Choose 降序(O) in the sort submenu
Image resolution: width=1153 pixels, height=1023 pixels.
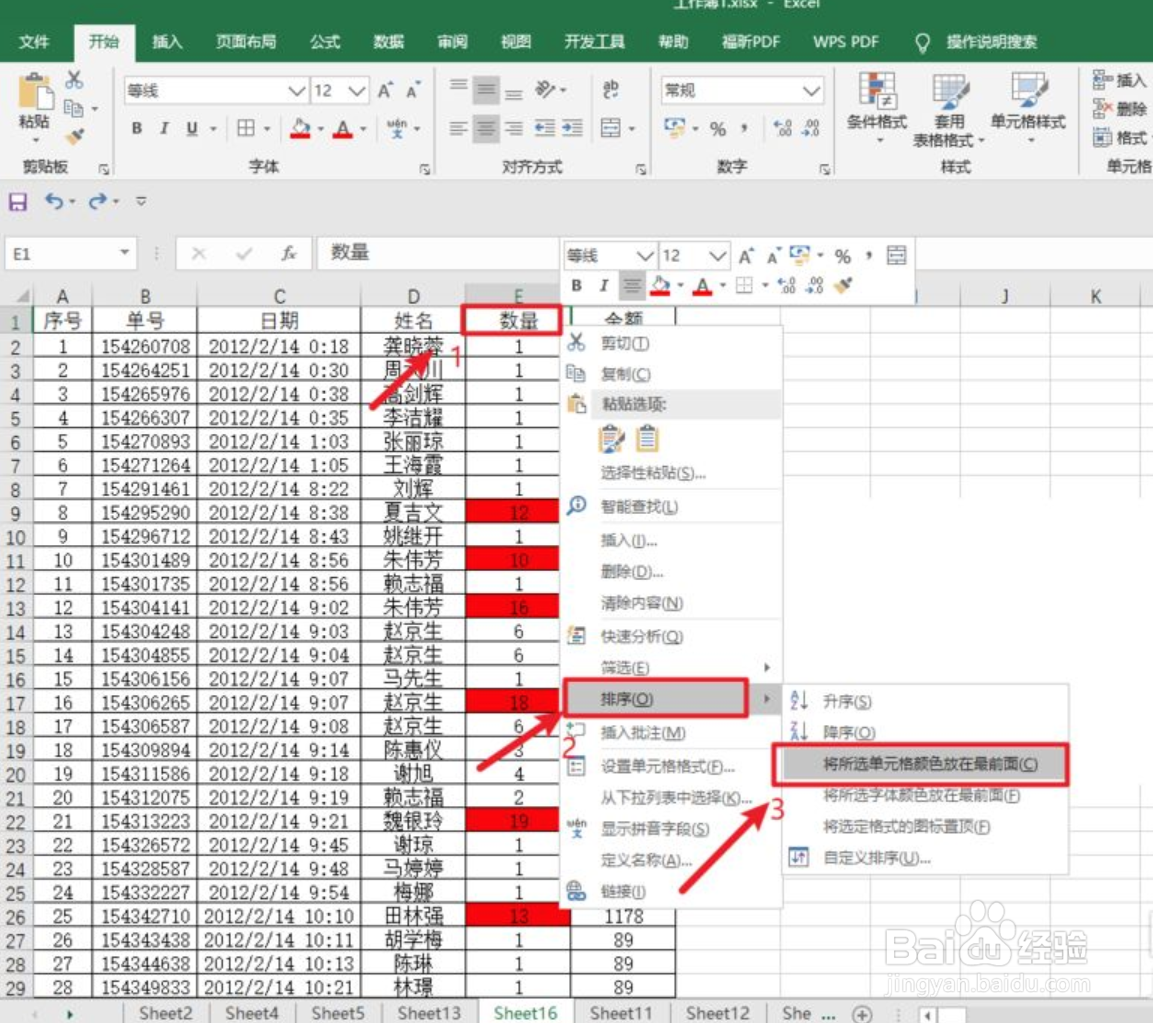point(925,733)
